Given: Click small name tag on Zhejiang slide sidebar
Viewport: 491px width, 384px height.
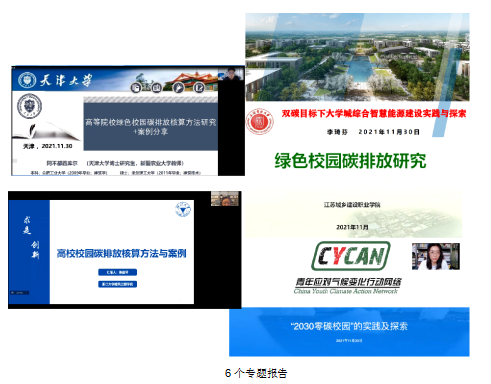Looking at the screenshot, I should click(x=19, y=293).
